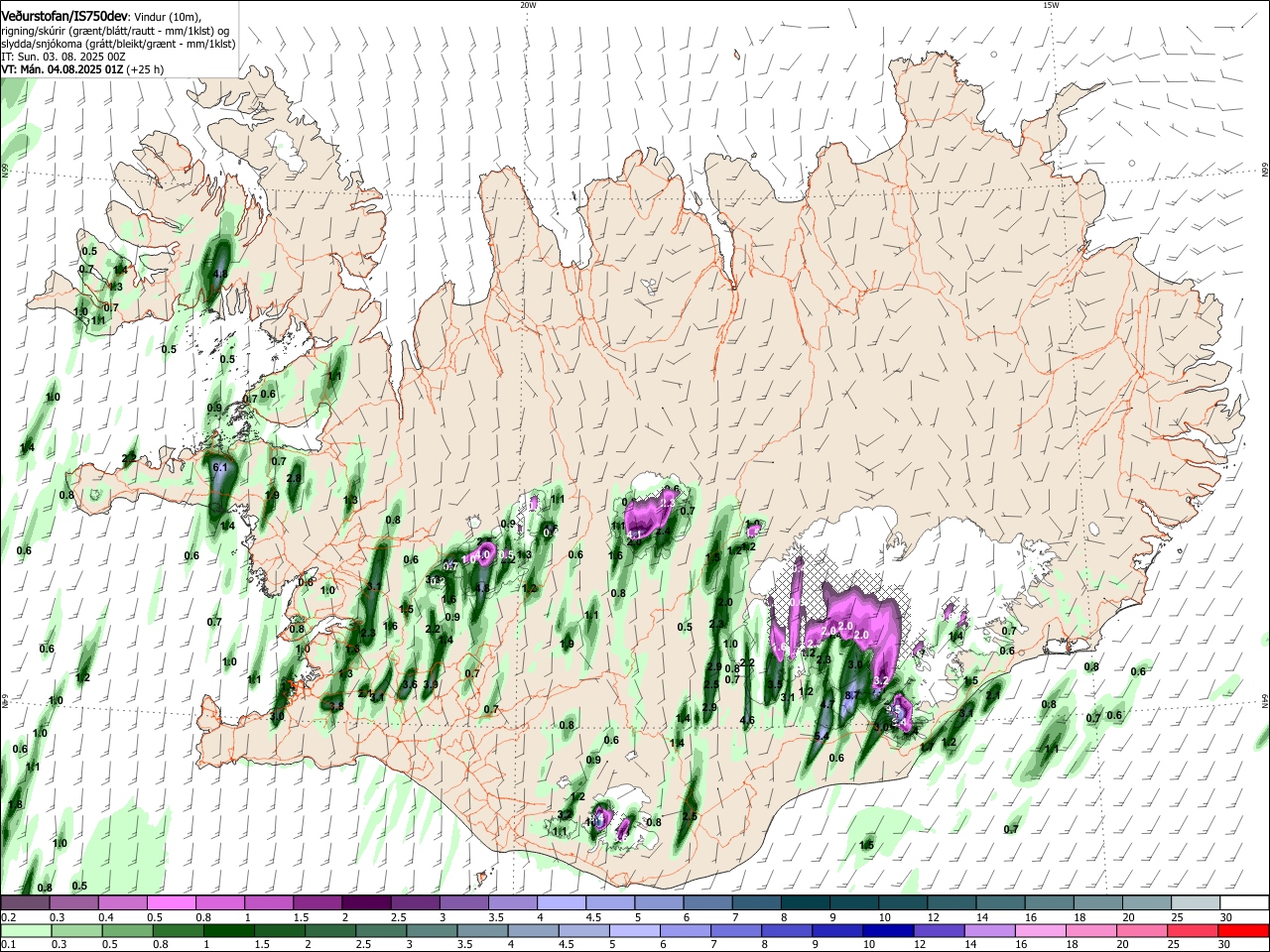Click the grey-mauve 0.2 swatch in top legend row
The image size is (1270, 952).
tap(25, 903)
